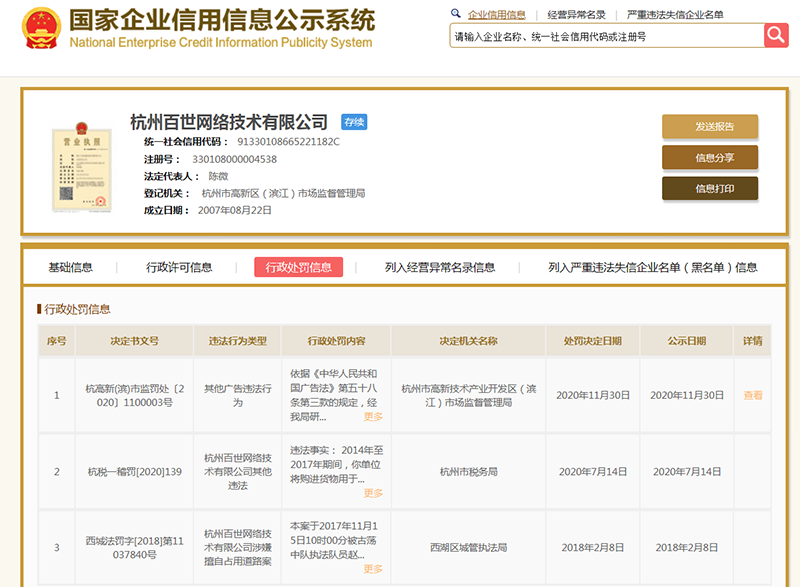This screenshot has height=587, width=800.
Task: Focus the enterprise name search field
Action: coord(607,36)
